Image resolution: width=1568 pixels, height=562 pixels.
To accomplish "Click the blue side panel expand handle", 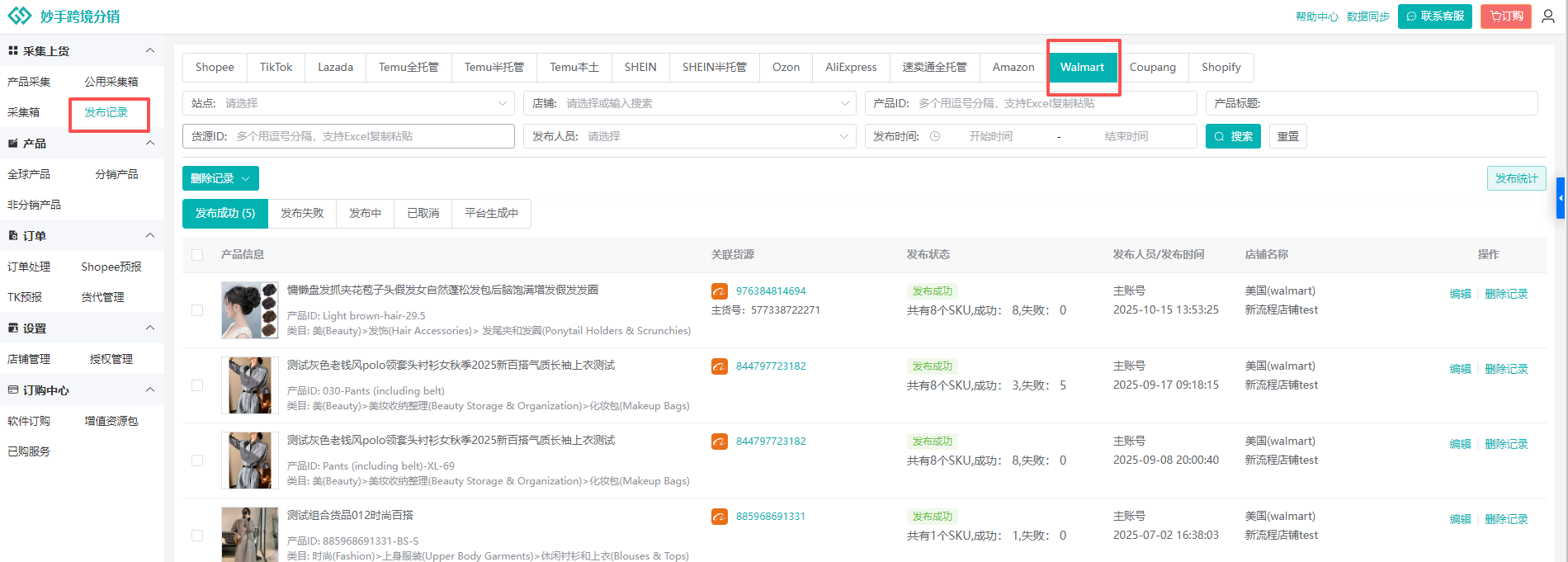I will point(1560,198).
